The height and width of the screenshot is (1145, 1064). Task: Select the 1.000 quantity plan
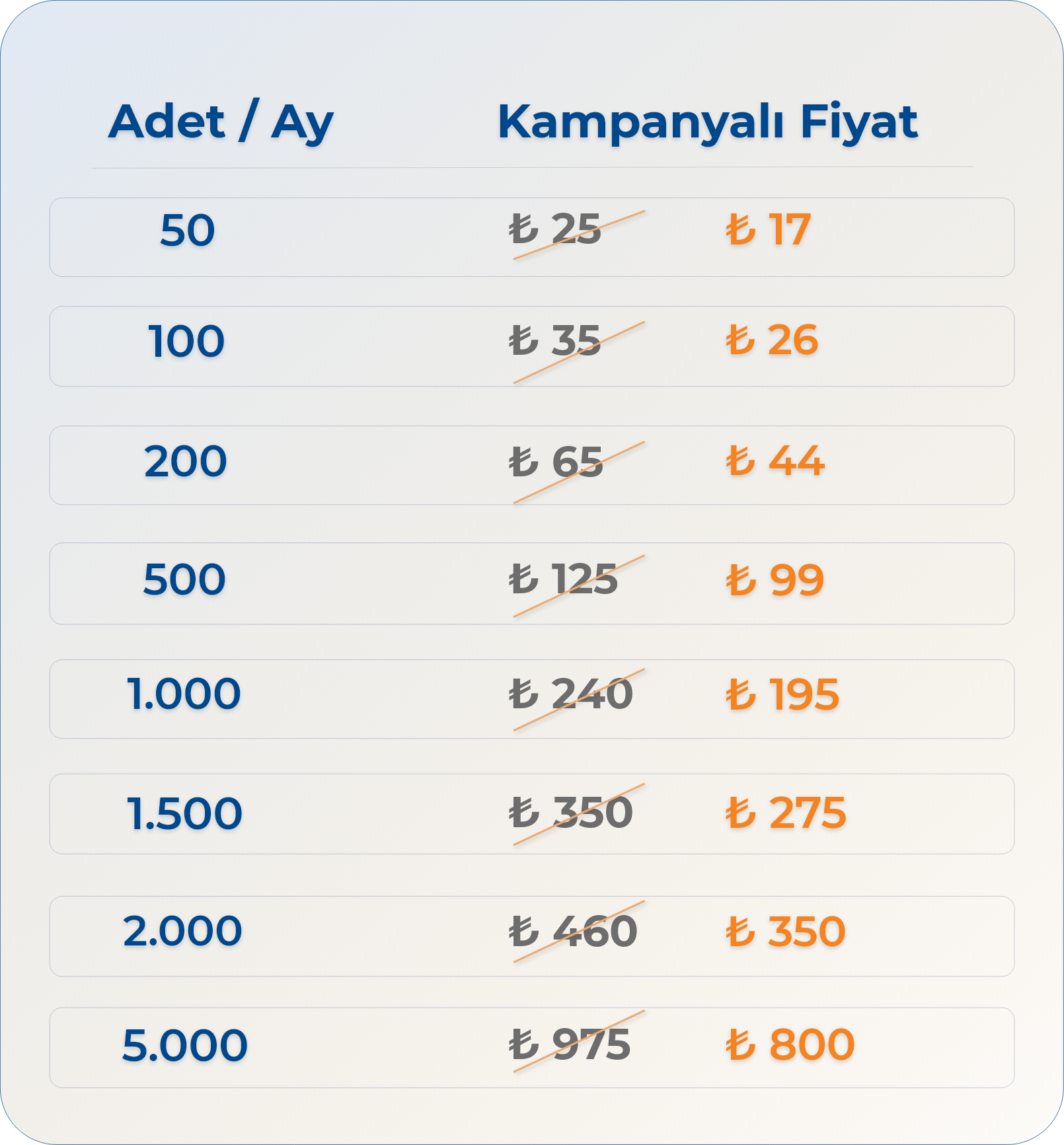[532, 699]
